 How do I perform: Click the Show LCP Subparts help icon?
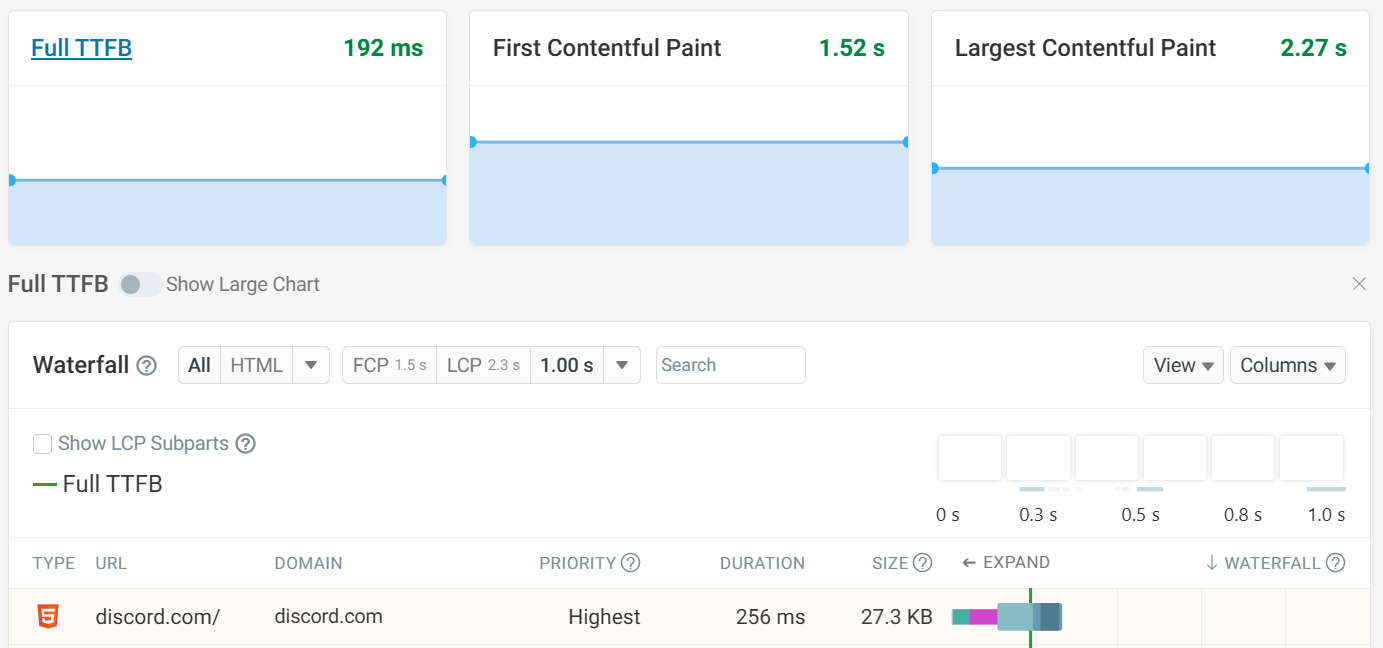pos(246,443)
